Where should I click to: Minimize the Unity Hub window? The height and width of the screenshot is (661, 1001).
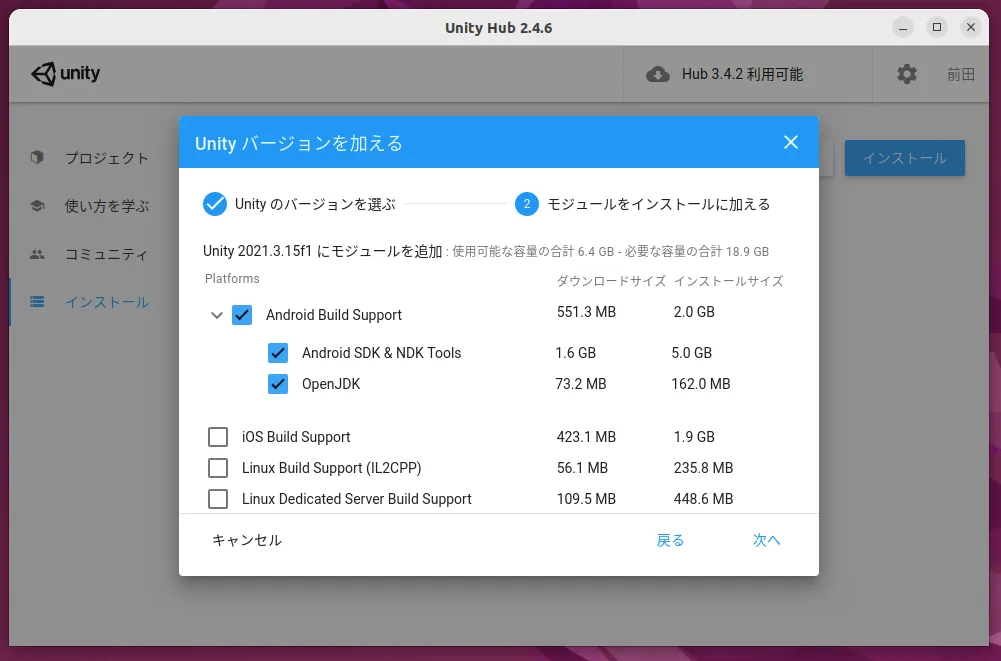[903, 27]
